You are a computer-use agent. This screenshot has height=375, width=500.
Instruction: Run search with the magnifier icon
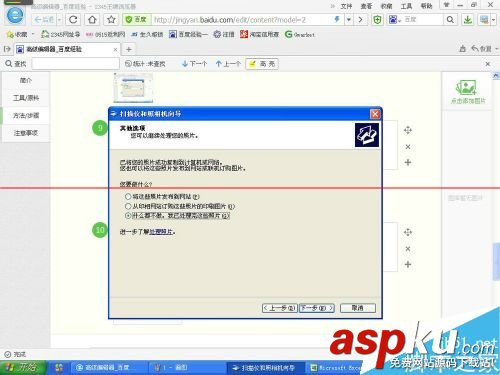coord(450,20)
